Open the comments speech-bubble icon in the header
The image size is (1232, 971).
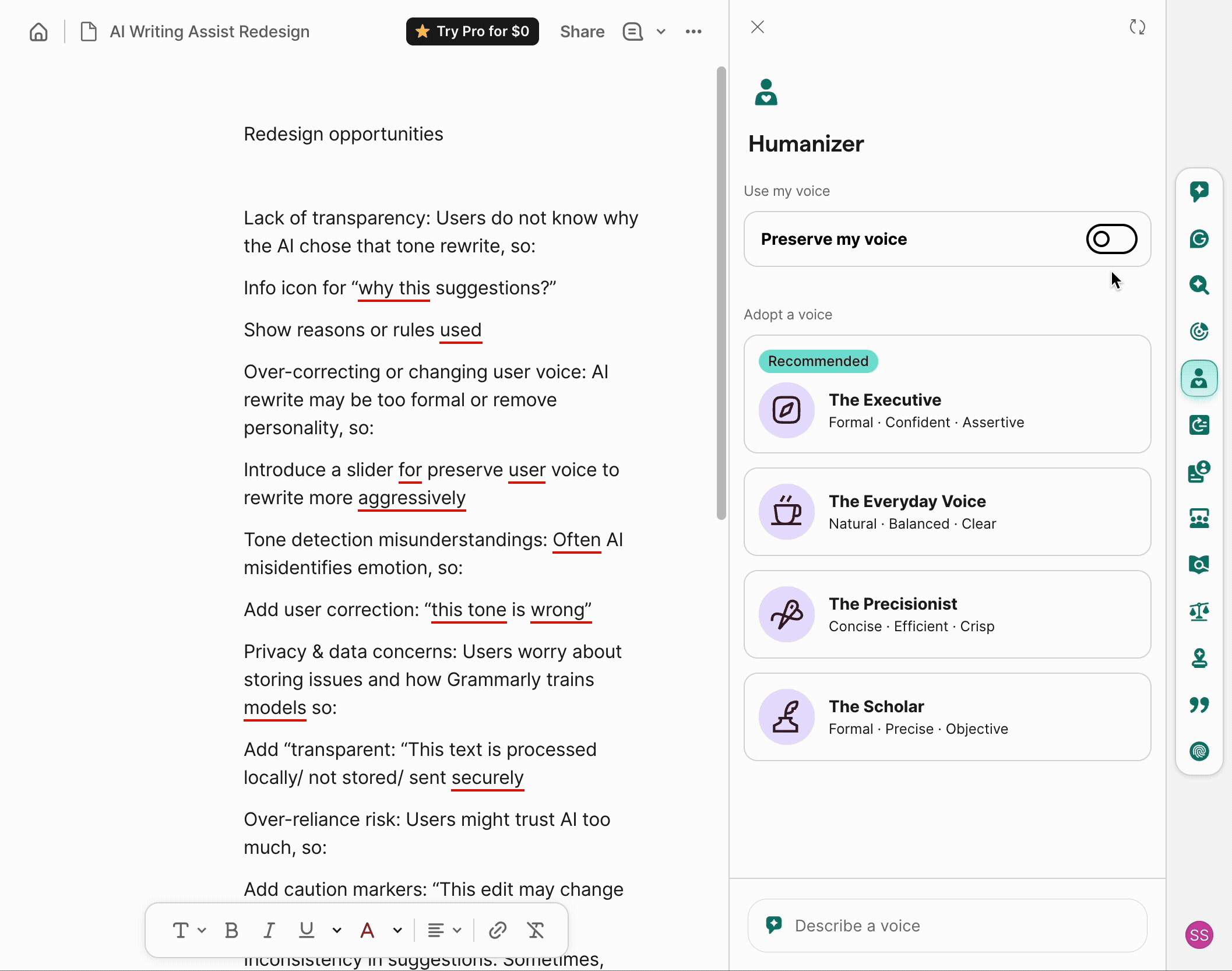(x=632, y=31)
